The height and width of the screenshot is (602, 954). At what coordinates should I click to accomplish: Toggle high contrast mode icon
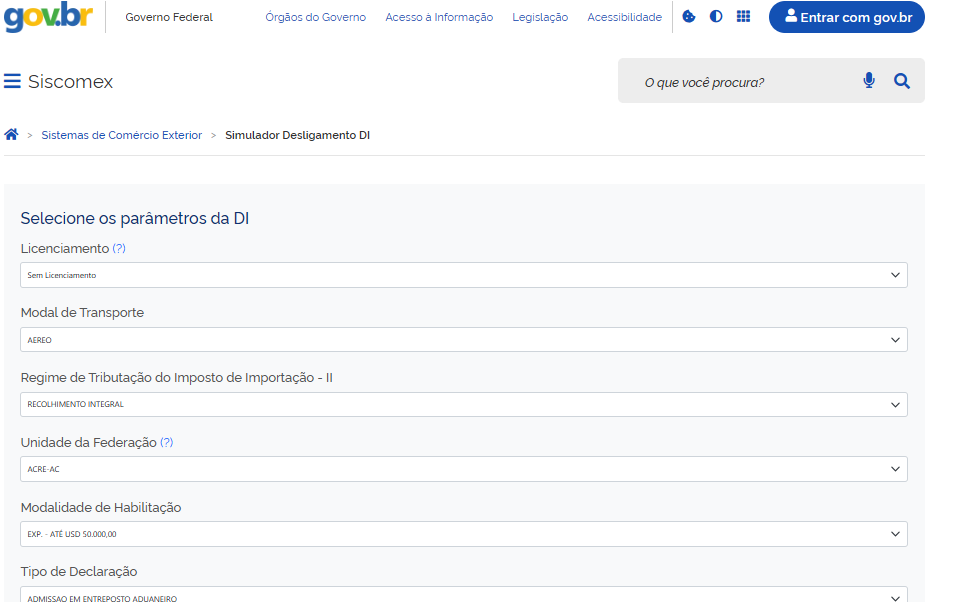pyautogui.click(x=716, y=17)
